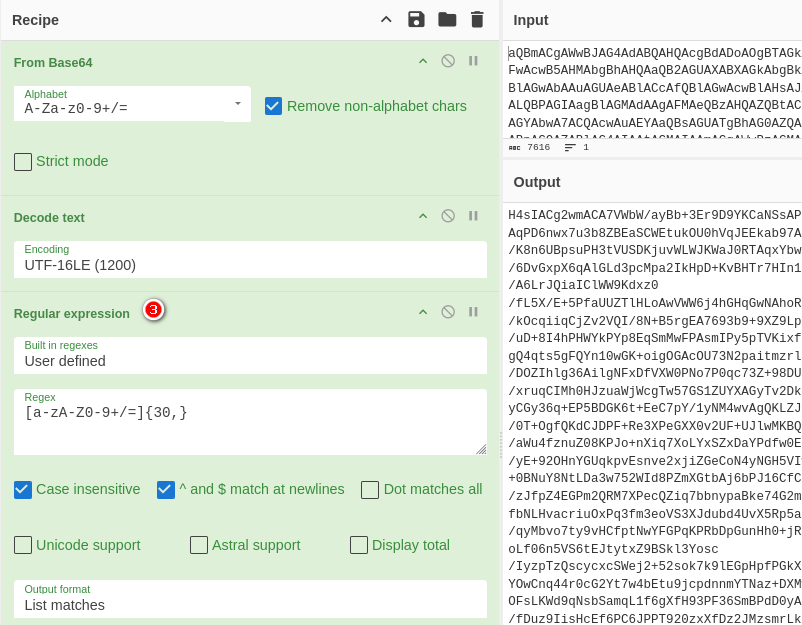Click output line starting /A6LrJQiaIClWW9Kdxz0
802x625 pixels.
pyautogui.click(x=583, y=285)
